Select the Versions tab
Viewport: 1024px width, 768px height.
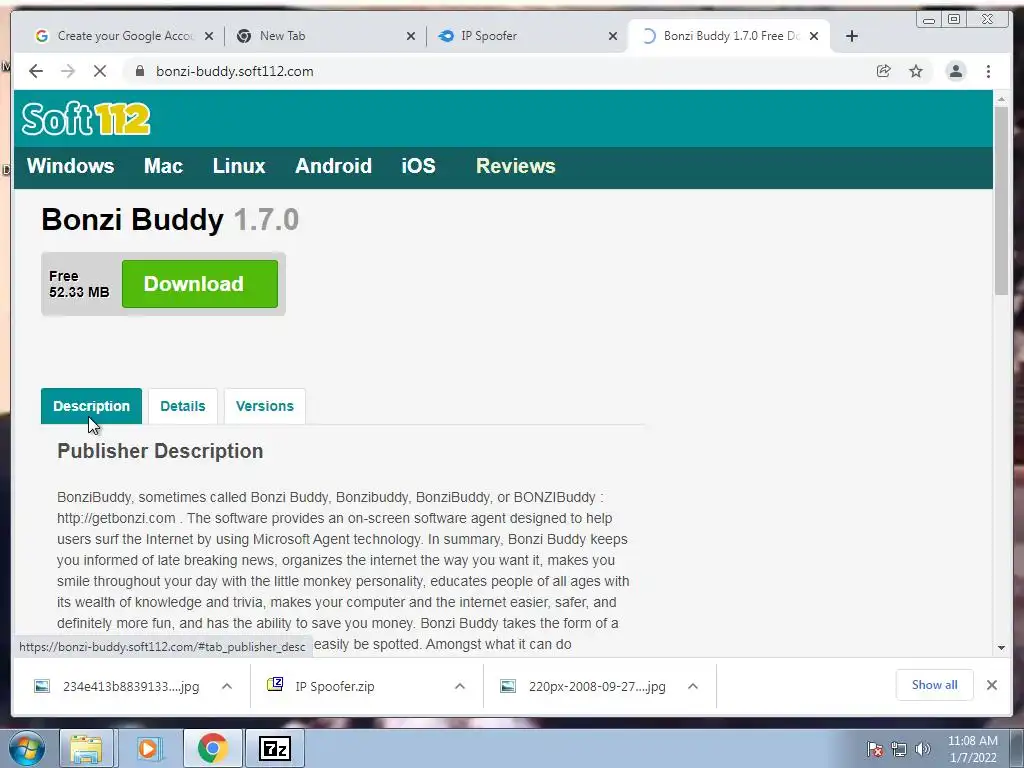coord(264,406)
